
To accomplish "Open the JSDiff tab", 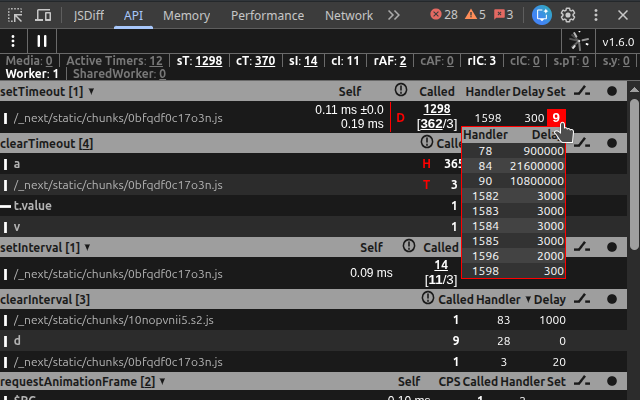I will (x=89, y=16).
